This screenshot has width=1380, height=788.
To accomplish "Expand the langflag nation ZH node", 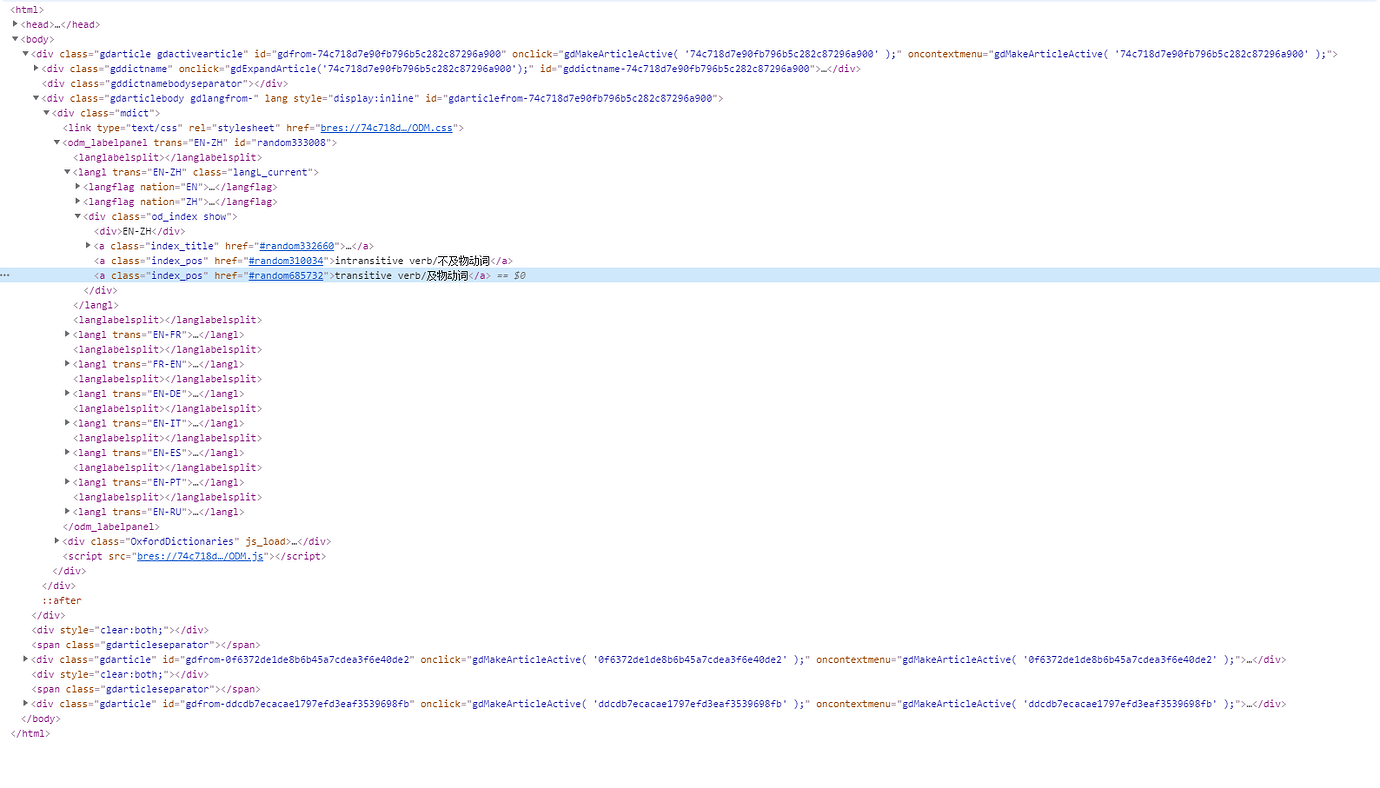I will (78, 202).
